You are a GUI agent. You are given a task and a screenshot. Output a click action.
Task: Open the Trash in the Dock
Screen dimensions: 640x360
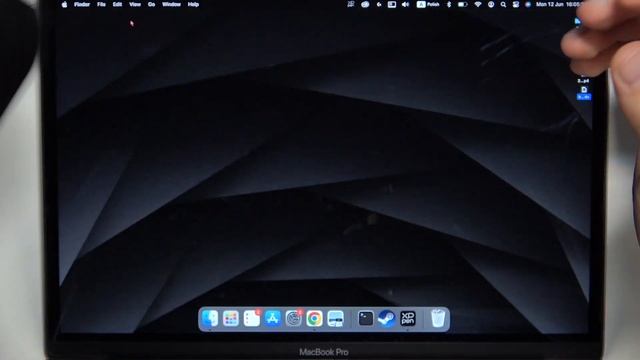(438, 318)
